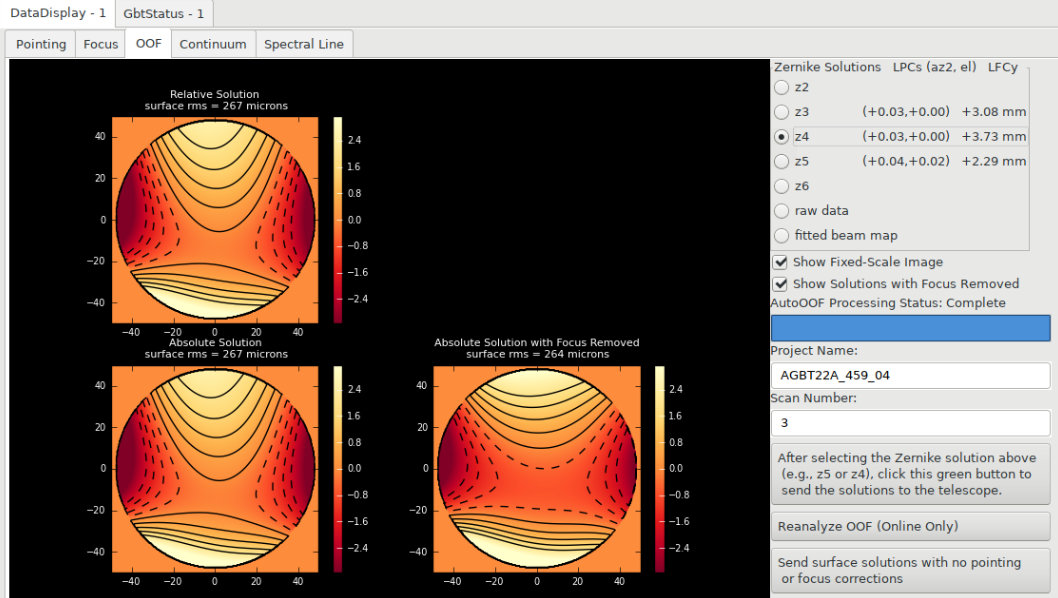
Task: Click 'surface rms = 264 microns' label
Action: [537, 354]
